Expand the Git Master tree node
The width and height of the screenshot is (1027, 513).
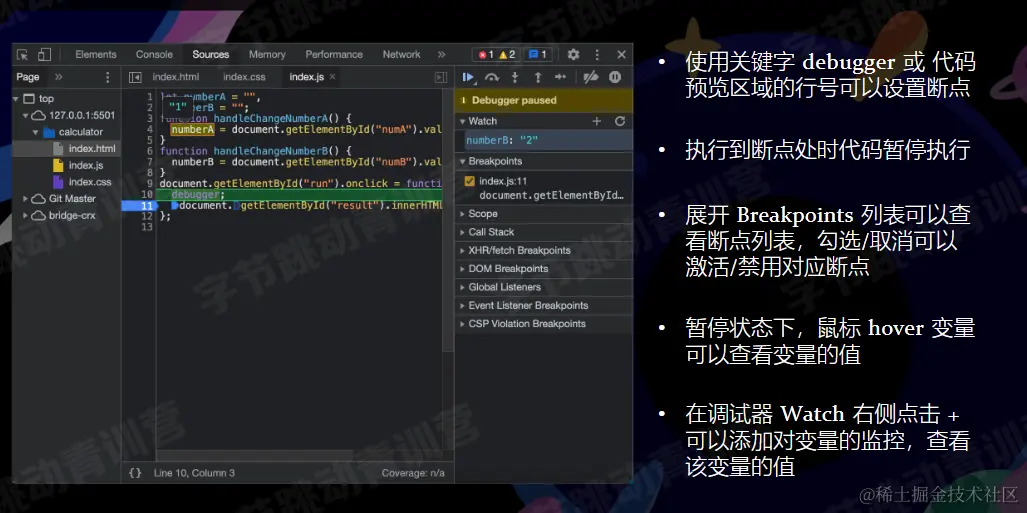pos(26,199)
